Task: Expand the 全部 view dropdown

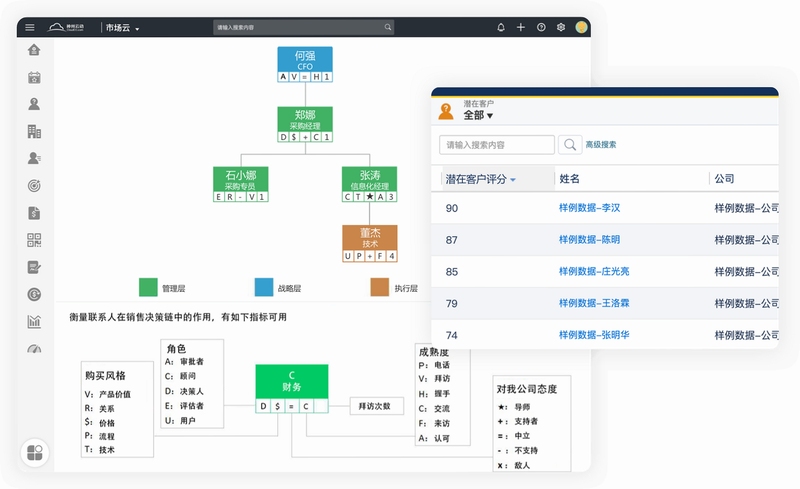Action: click(478, 115)
